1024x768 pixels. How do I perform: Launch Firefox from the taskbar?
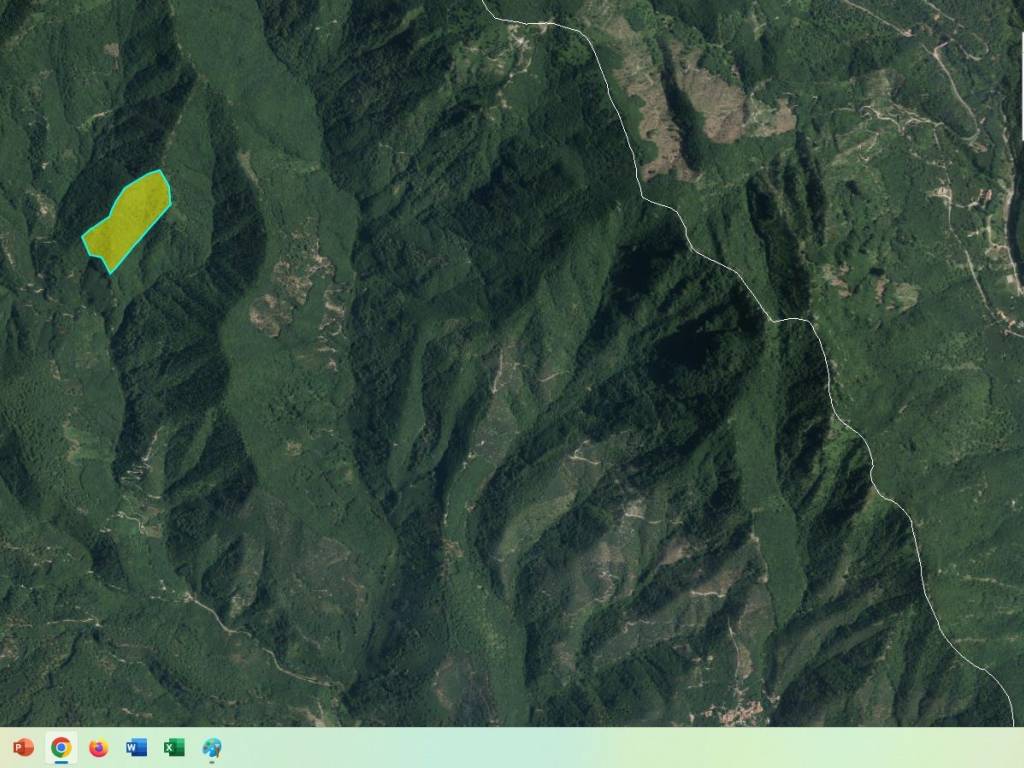coord(98,747)
